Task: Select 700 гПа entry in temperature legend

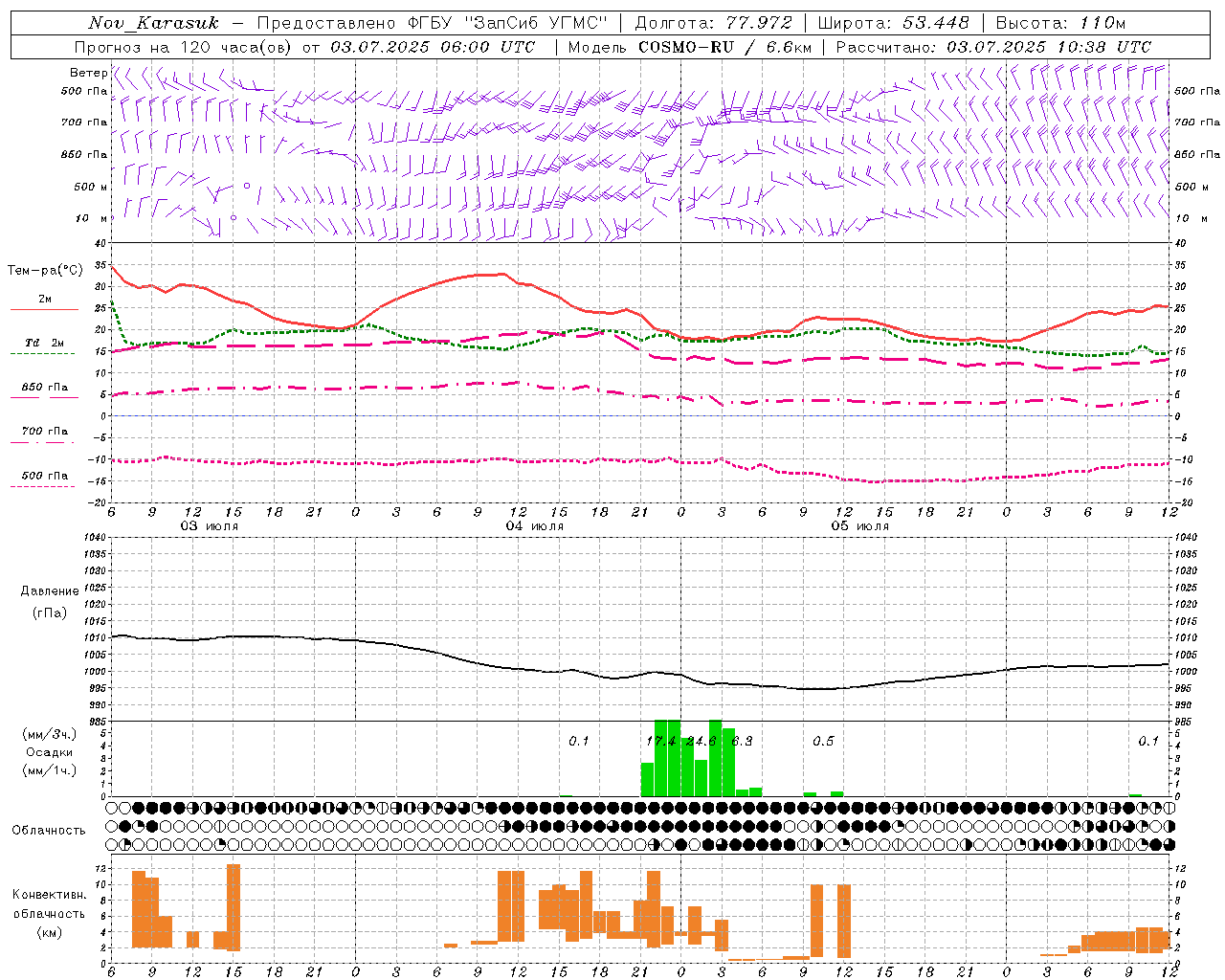Action: [44, 431]
